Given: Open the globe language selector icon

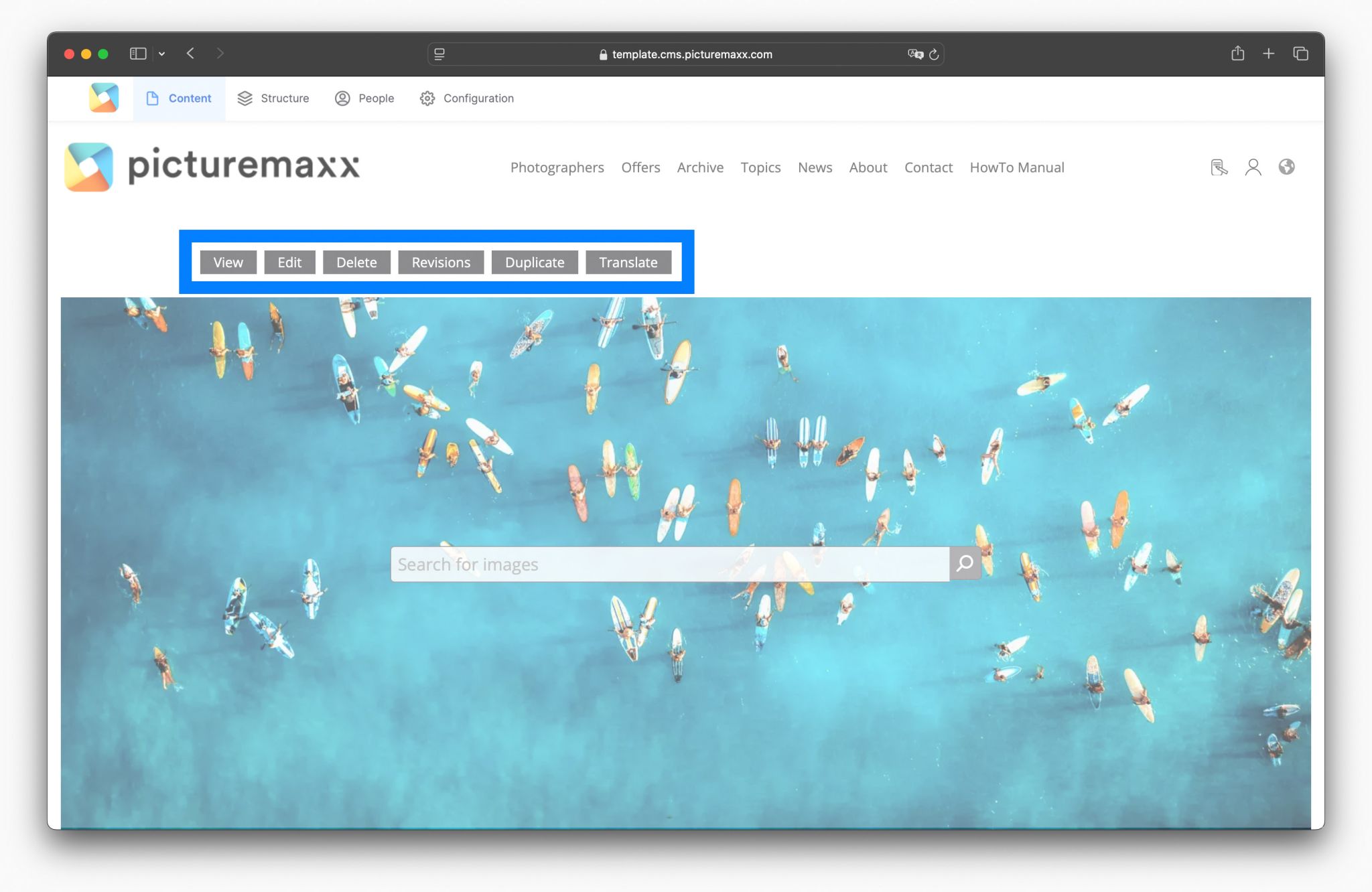Looking at the screenshot, I should pos(1286,167).
